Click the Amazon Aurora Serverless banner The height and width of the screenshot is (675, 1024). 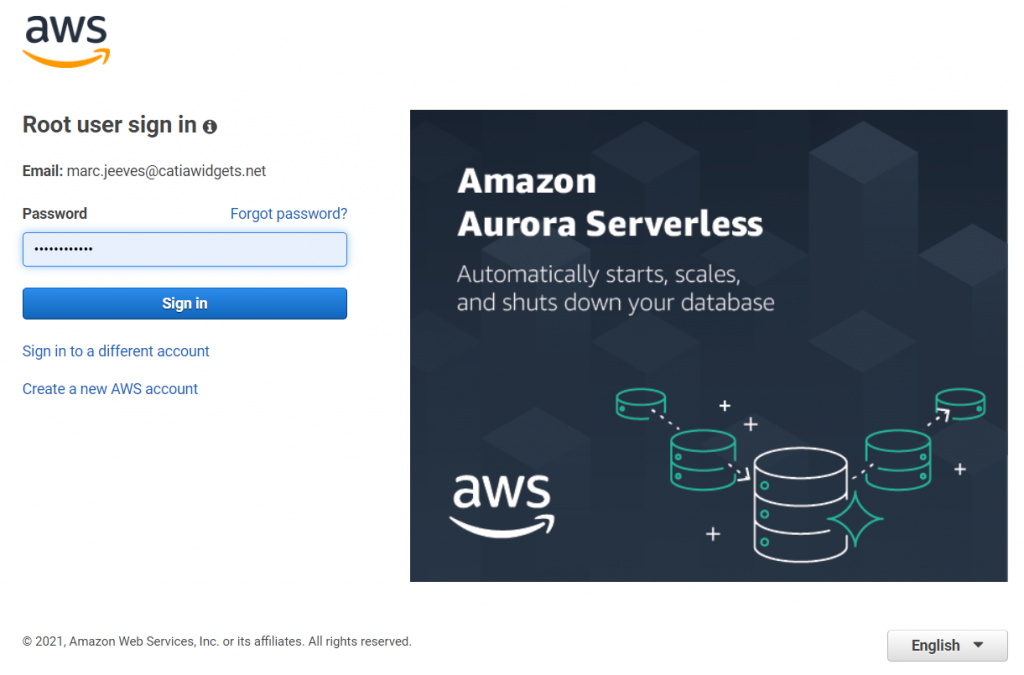click(x=709, y=346)
